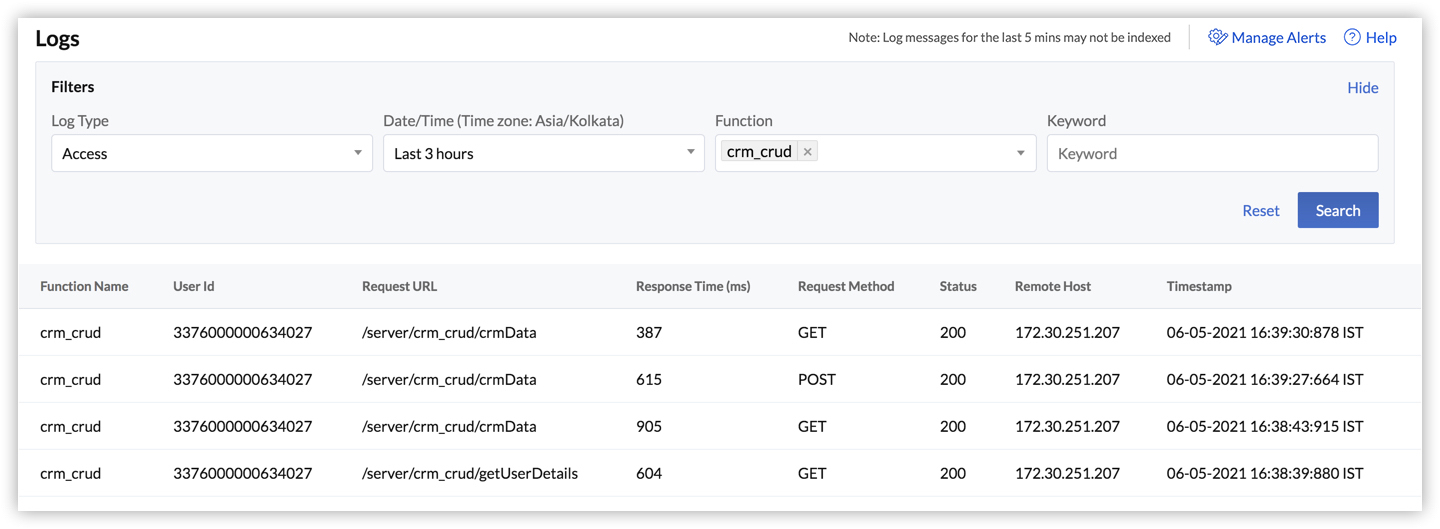This screenshot has height=529, width=1440.
Task: Click response time value 905
Action: [x=649, y=426]
